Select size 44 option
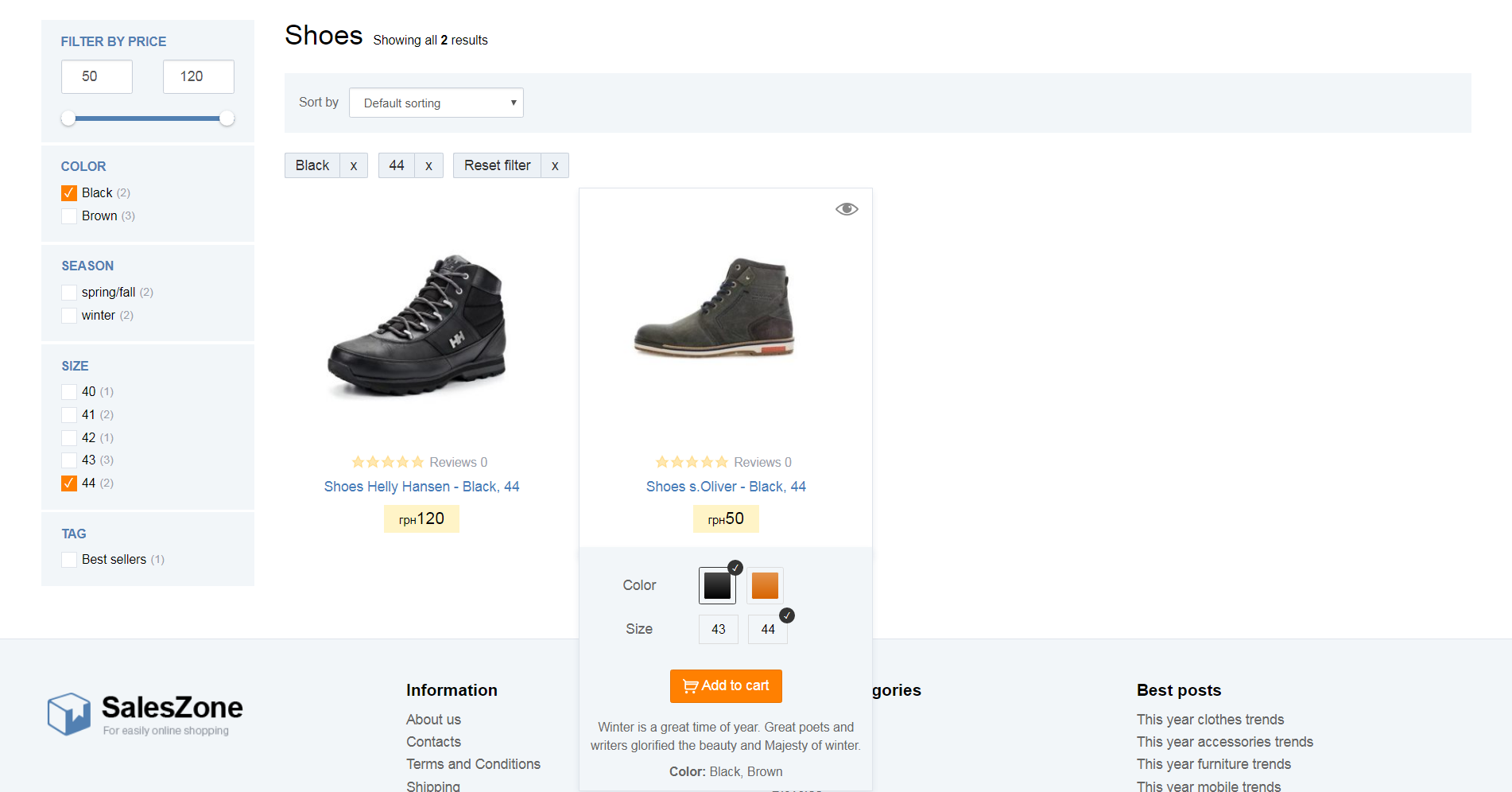 [768, 629]
